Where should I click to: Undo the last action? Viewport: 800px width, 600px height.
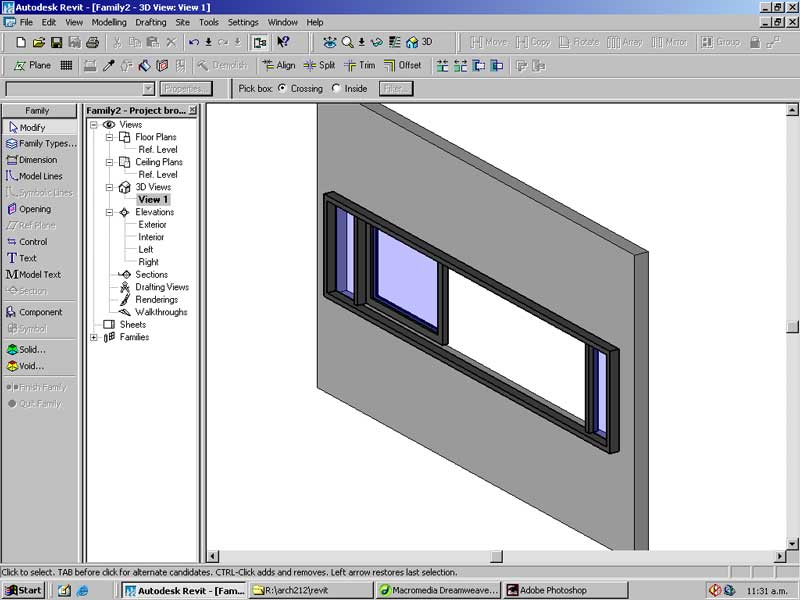pos(194,42)
